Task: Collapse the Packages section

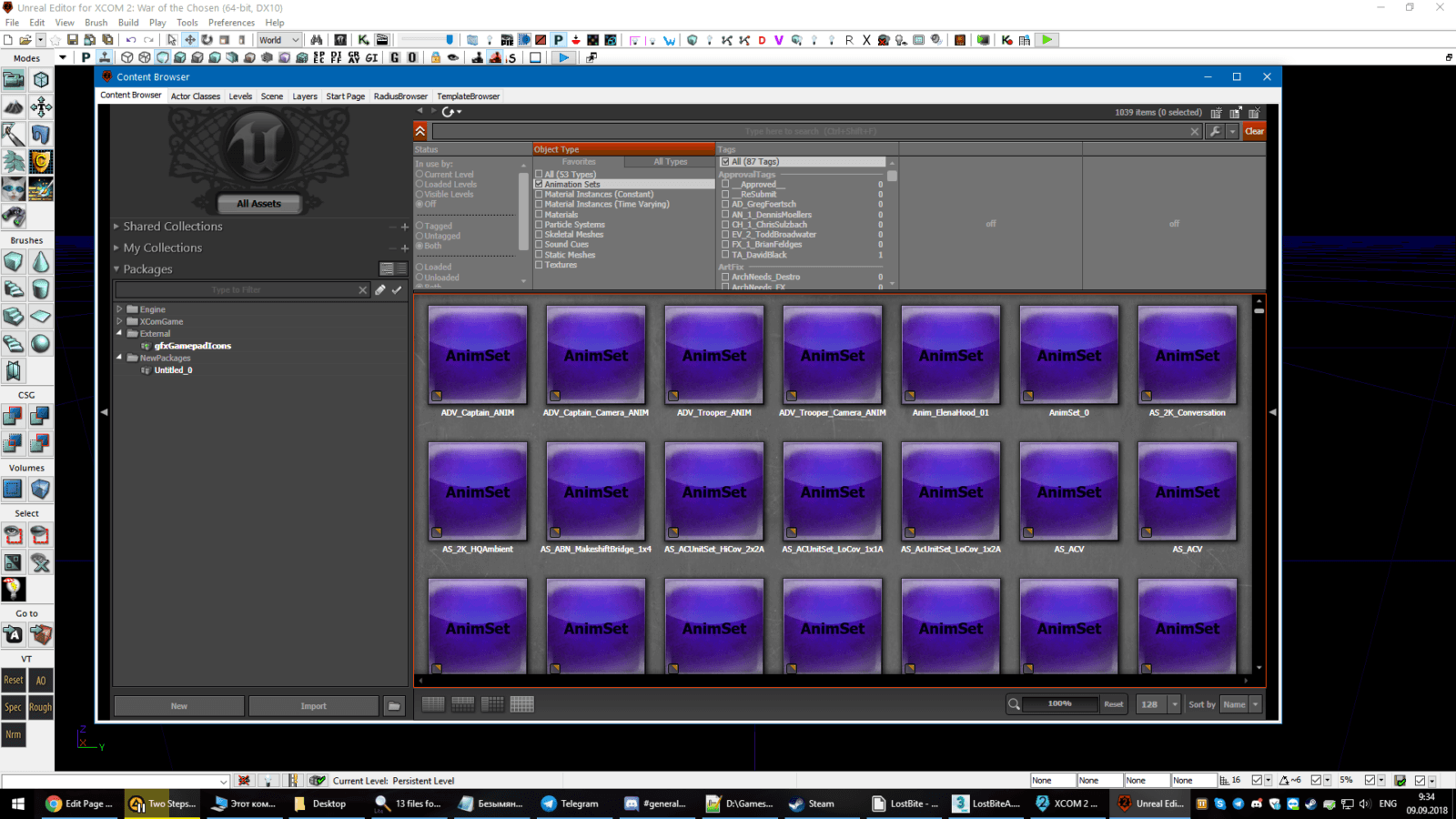Action: [x=116, y=269]
